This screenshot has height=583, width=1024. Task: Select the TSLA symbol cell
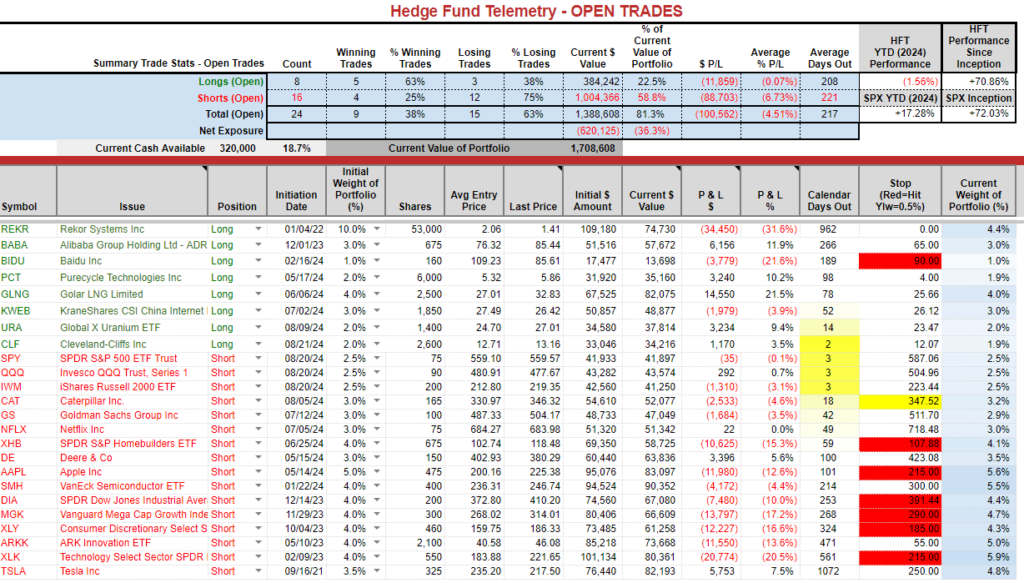pyautogui.click(x=28, y=571)
